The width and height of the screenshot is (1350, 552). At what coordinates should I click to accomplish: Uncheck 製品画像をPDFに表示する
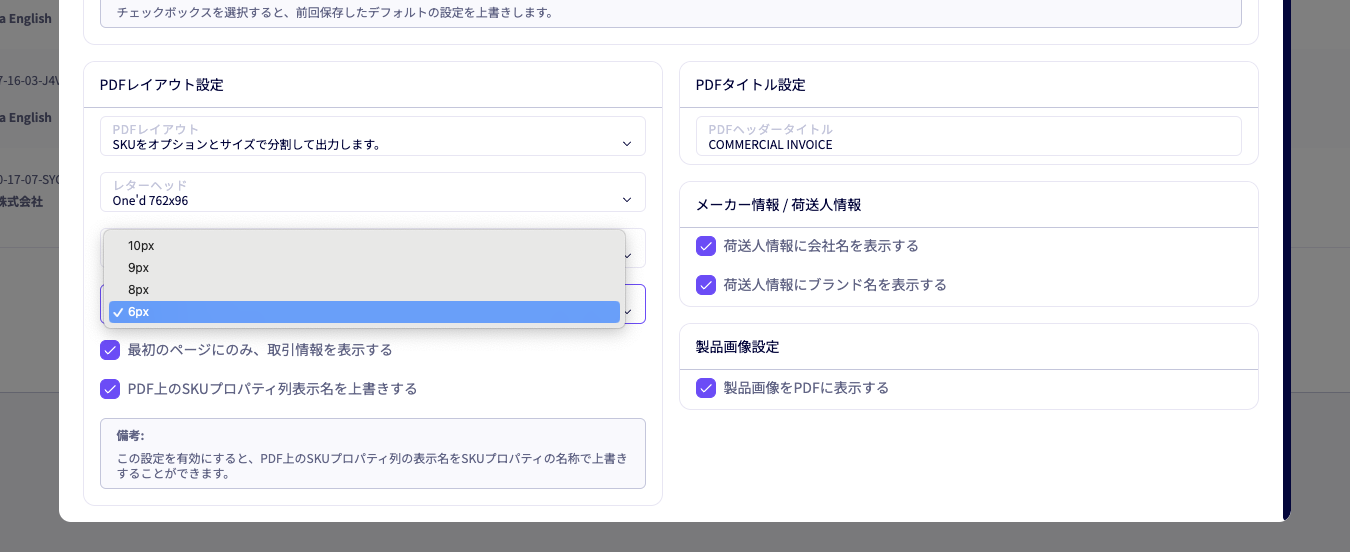coord(706,388)
